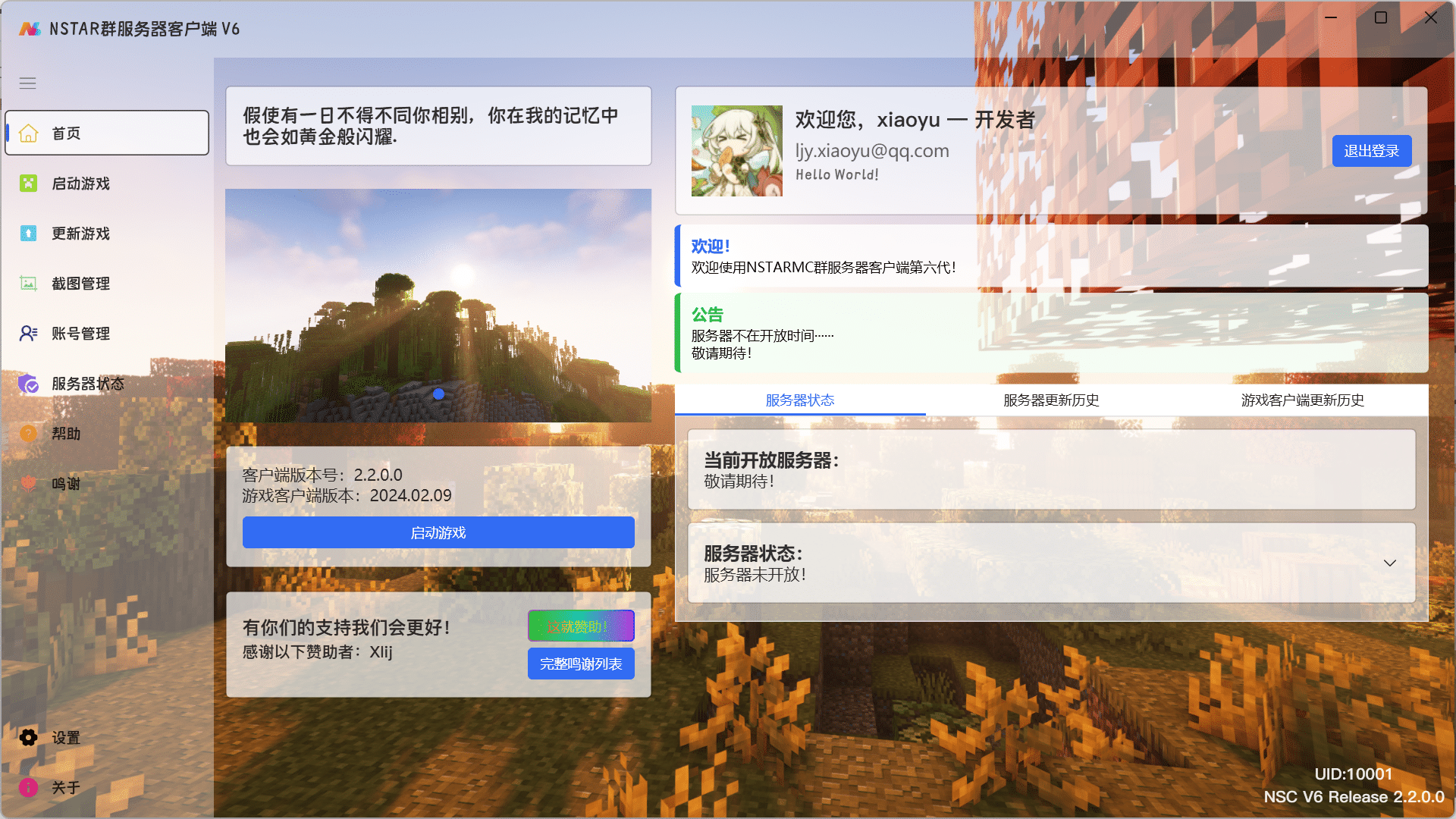
Task: Click the 完整鸣谢列表 button
Action: pyautogui.click(x=581, y=664)
